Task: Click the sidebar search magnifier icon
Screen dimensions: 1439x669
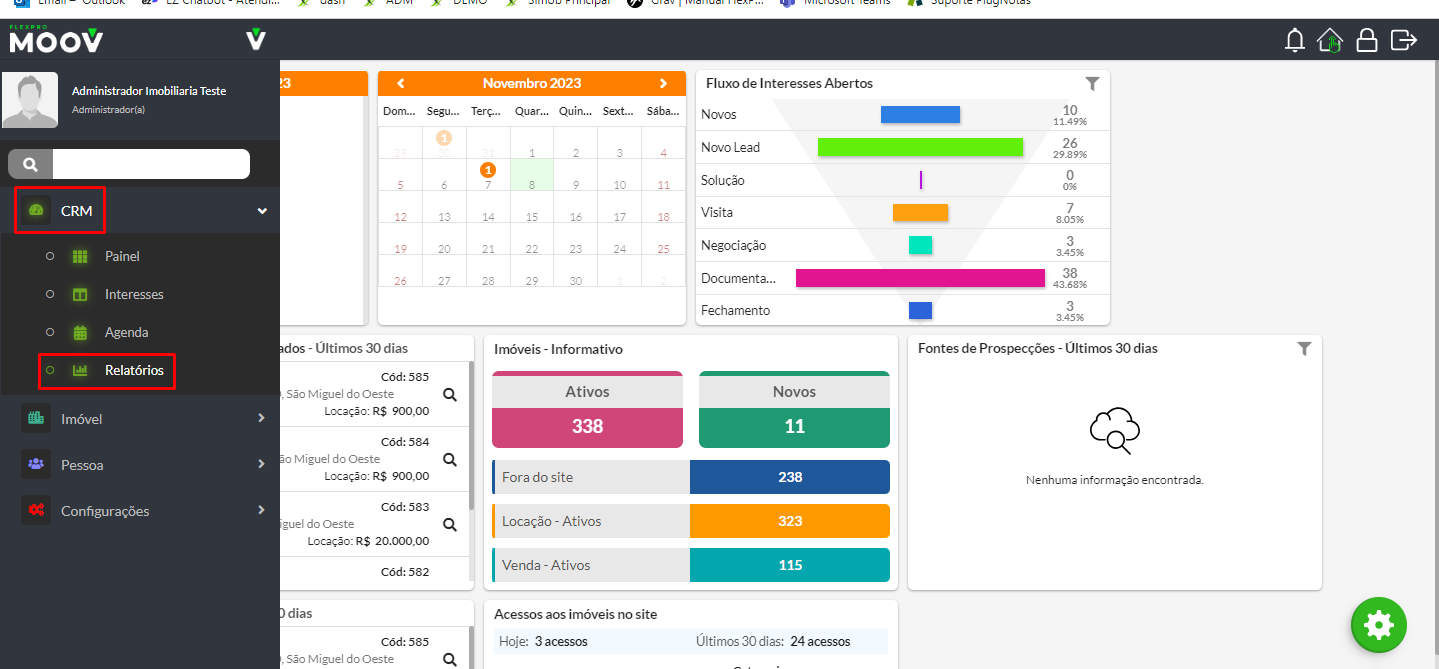Action: tap(30, 164)
